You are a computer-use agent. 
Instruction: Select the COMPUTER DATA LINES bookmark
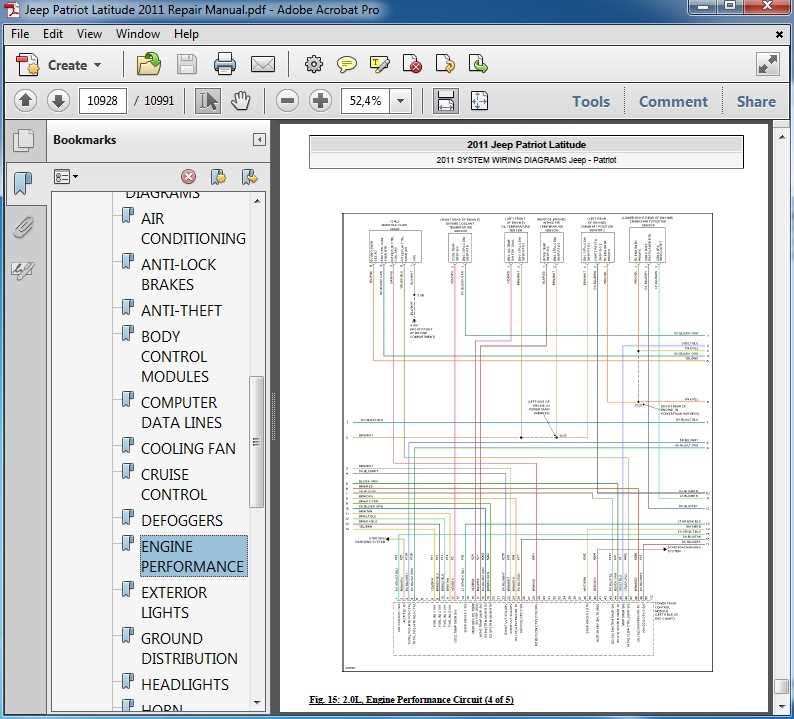(x=181, y=412)
